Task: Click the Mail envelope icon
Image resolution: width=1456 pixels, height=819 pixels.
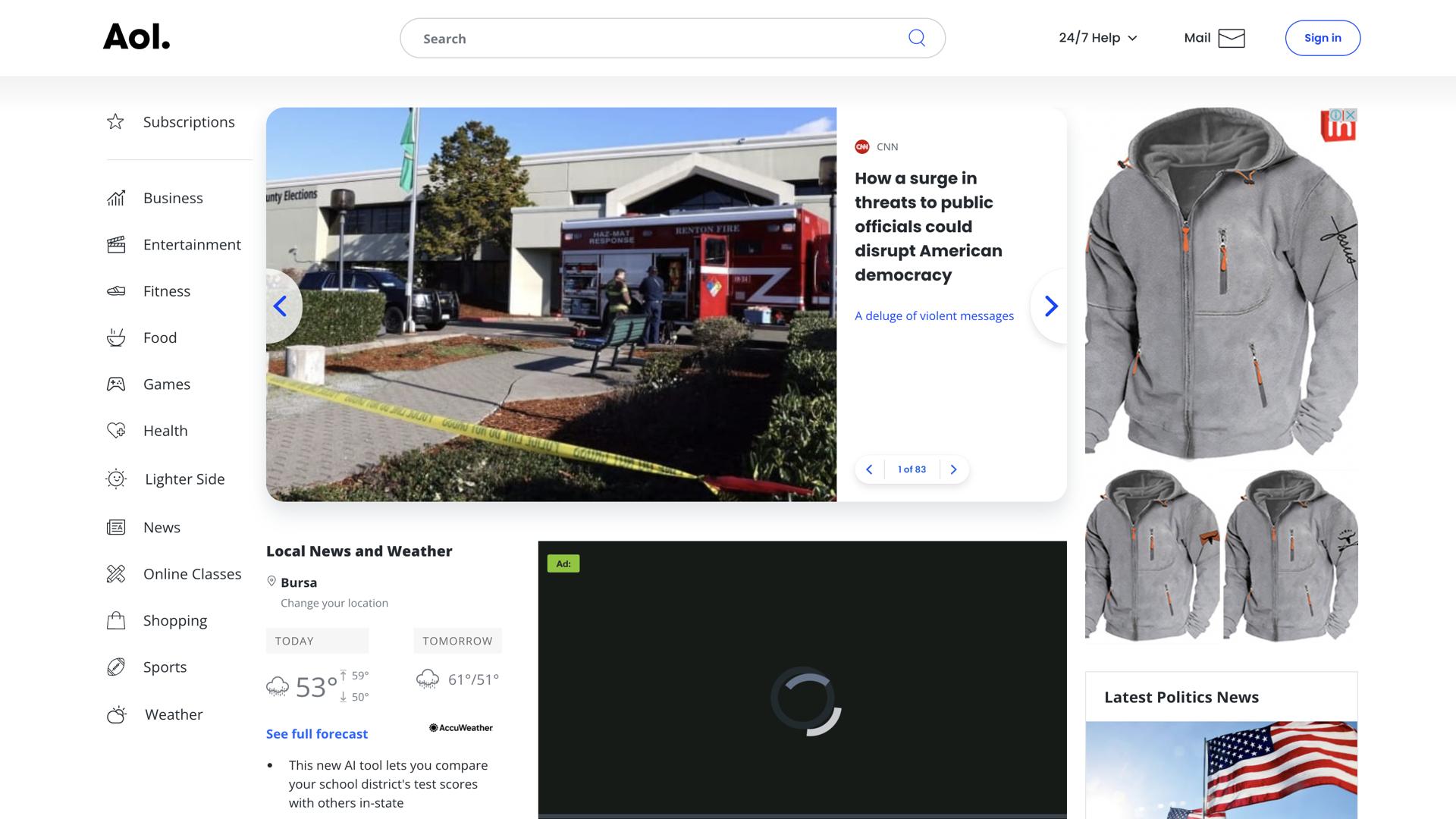Action: (x=1231, y=38)
